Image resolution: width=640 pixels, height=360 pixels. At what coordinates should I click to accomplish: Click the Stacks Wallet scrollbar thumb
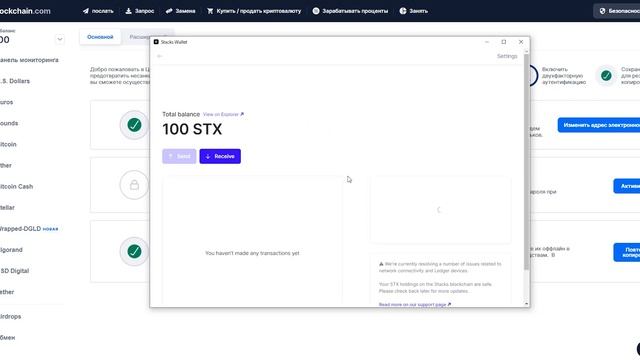click(x=526, y=161)
